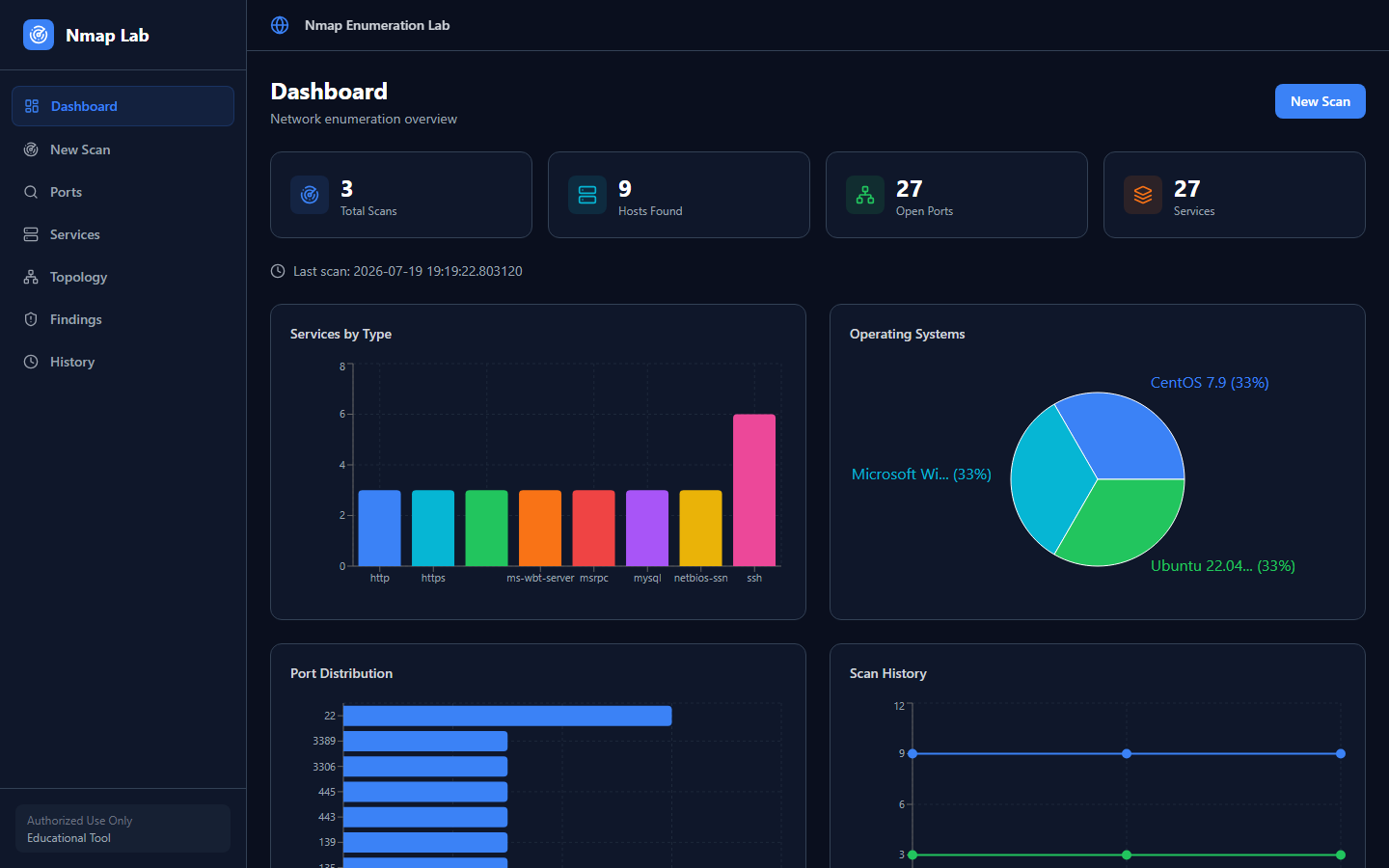The width and height of the screenshot is (1389, 868).
Task: Select the cyan https bar
Action: pyautogui.click(x=433, y=528)
